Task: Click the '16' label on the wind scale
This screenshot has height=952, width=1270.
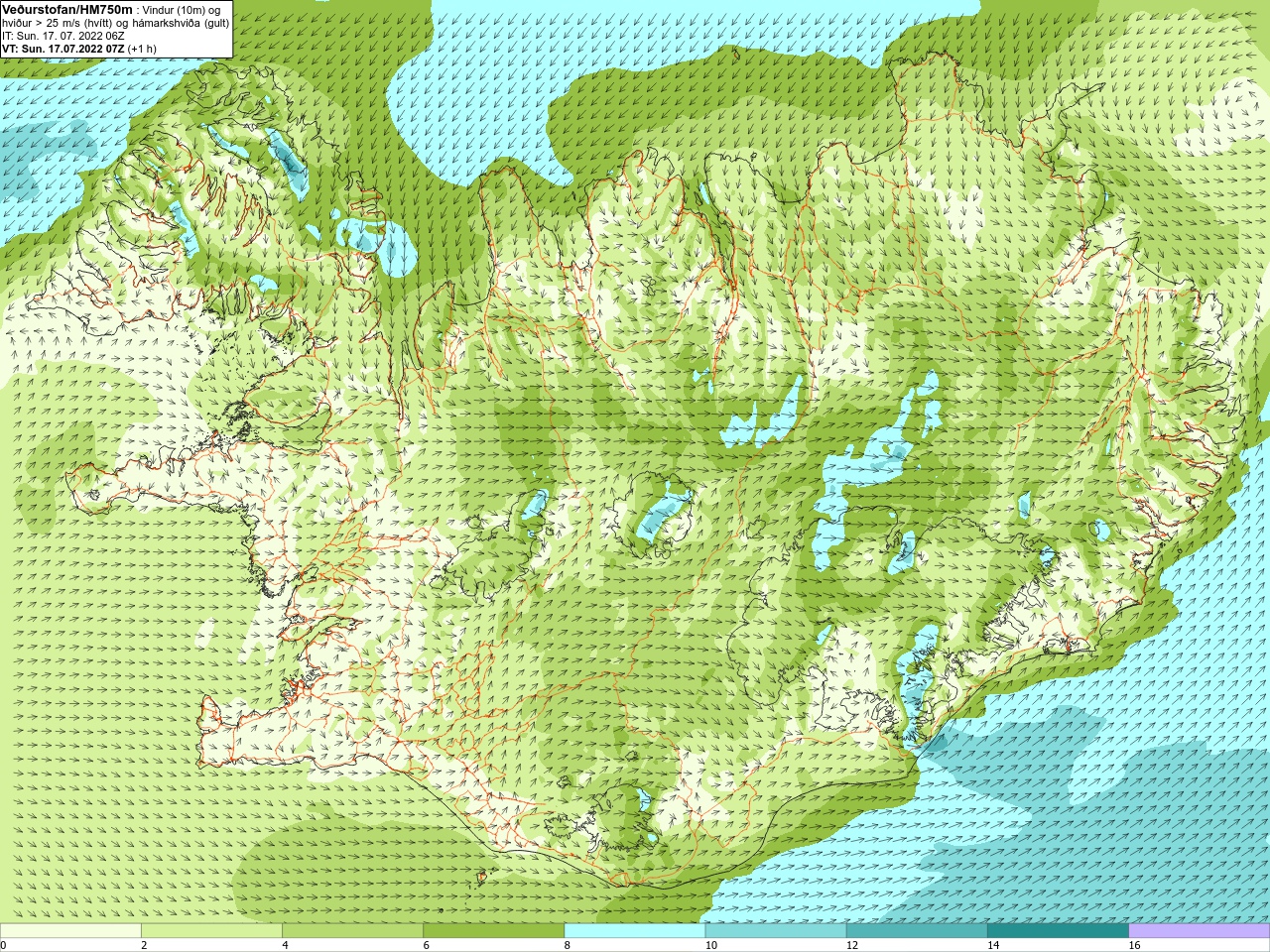Action: click(1134, 946)
